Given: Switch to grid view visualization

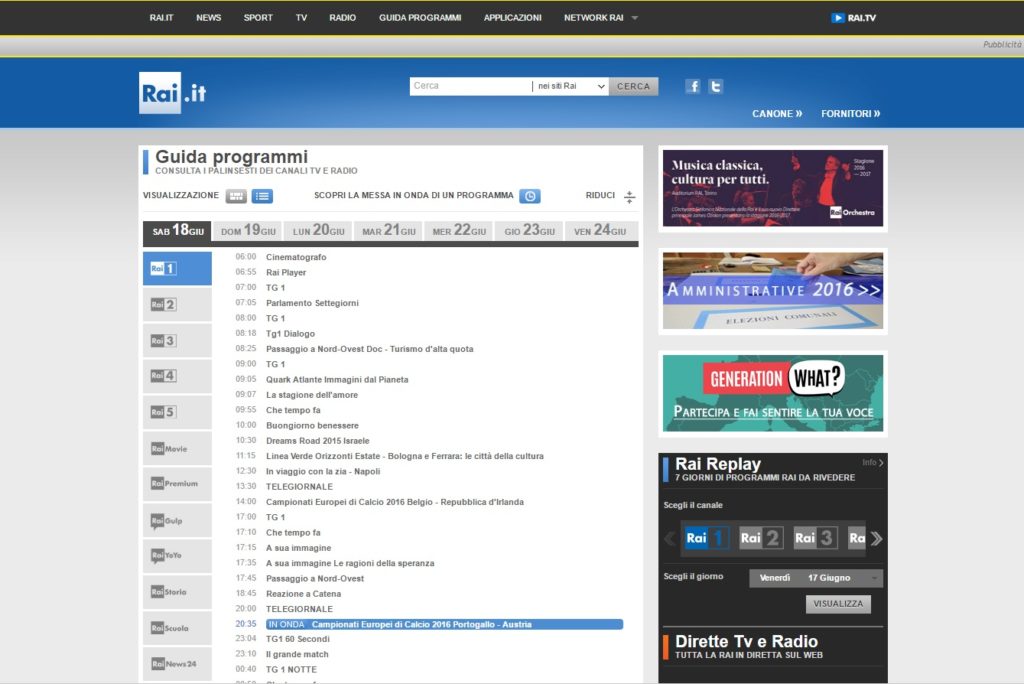Looking at the screenshot, I should click(236, 196).
